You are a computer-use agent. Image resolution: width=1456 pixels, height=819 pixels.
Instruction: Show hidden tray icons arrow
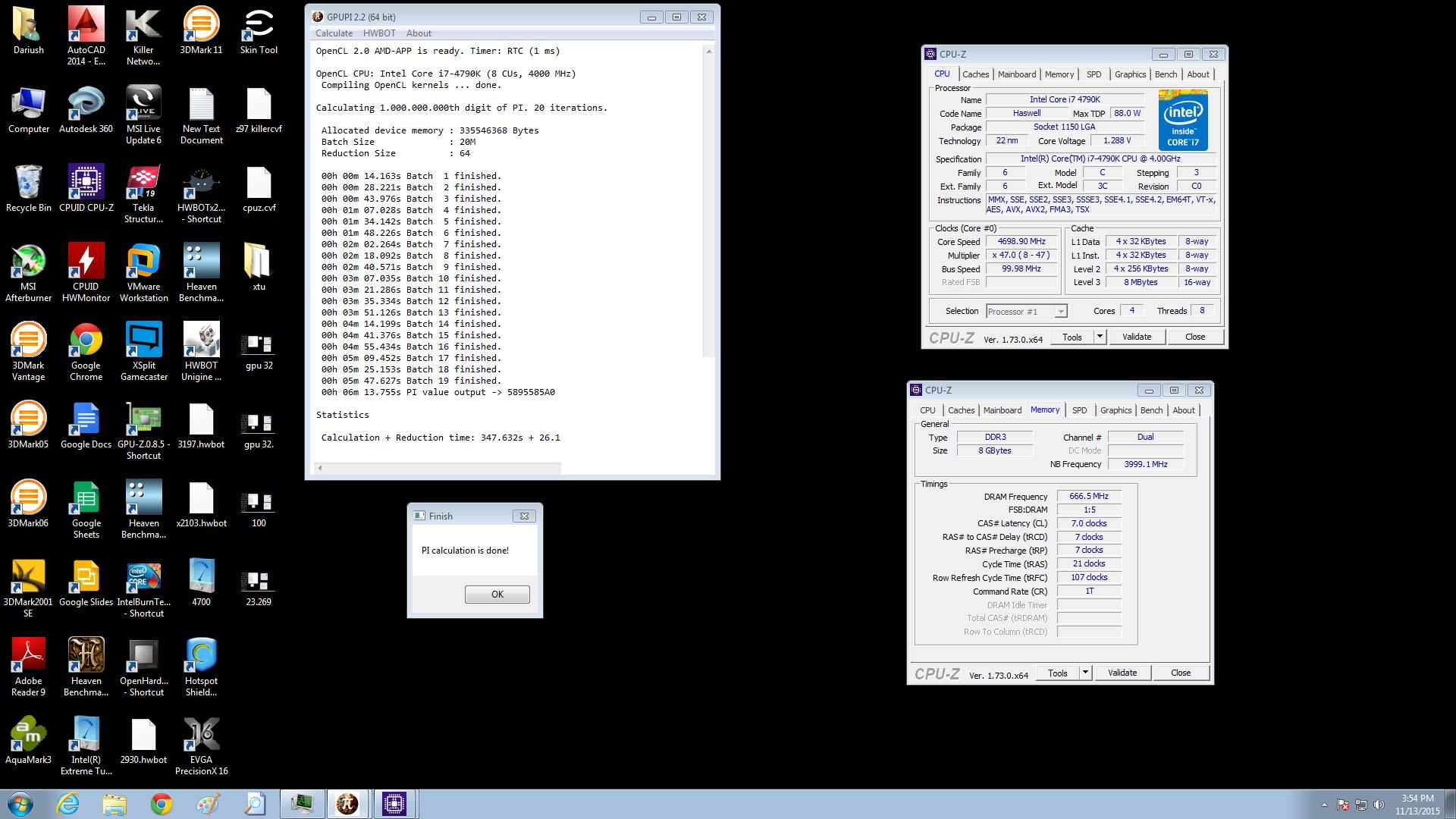coord(1324,805)
